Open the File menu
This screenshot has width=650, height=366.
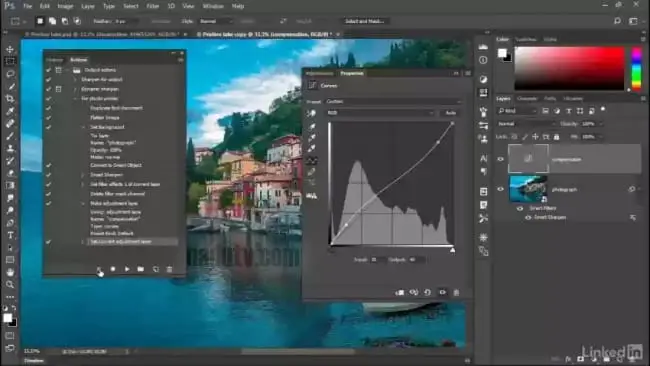point(27,6)
